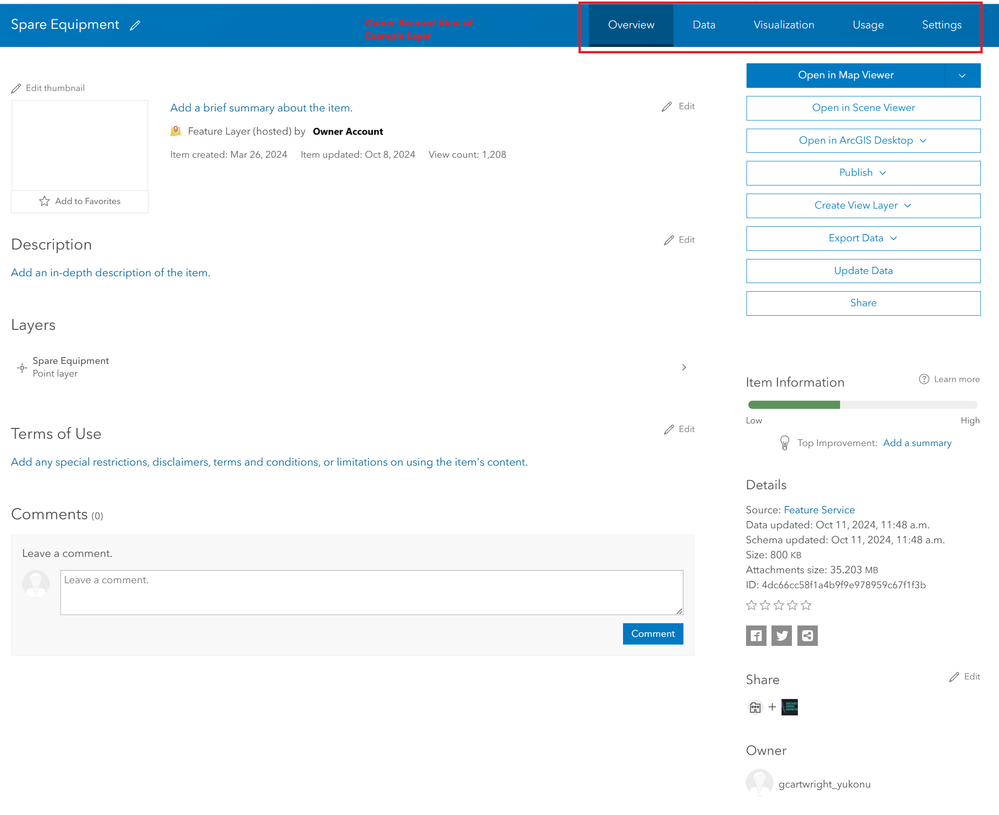999x815 pixels.
Task: Click the Update Data button
Action: pos(863,270)
